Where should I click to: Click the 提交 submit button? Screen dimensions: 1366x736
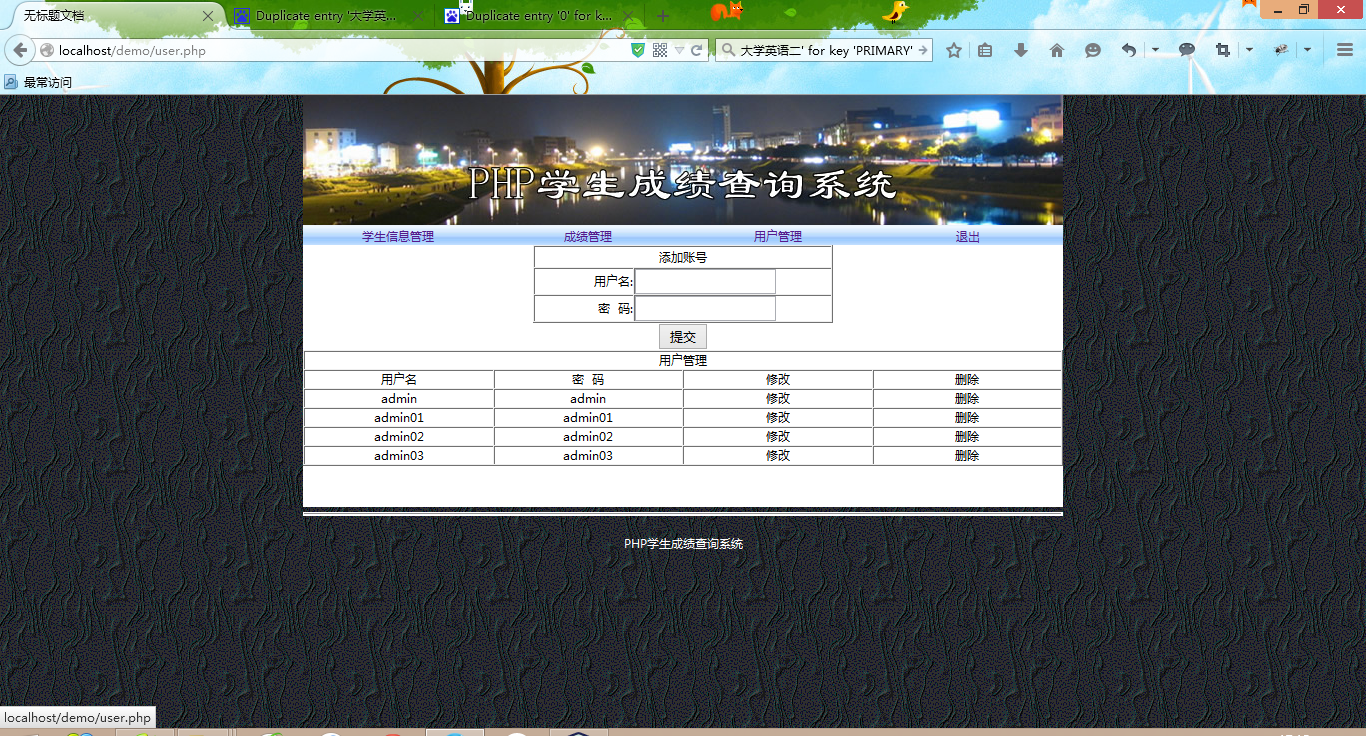[683, 336]
